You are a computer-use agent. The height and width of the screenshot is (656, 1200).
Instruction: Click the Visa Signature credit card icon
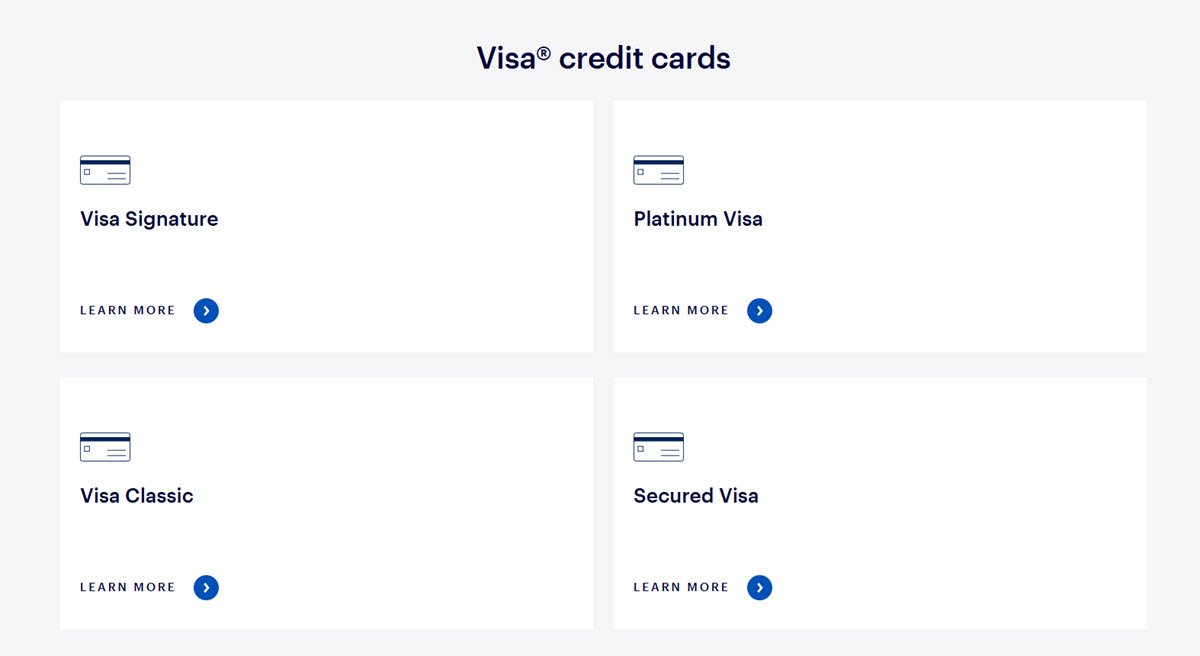point(104,170)
